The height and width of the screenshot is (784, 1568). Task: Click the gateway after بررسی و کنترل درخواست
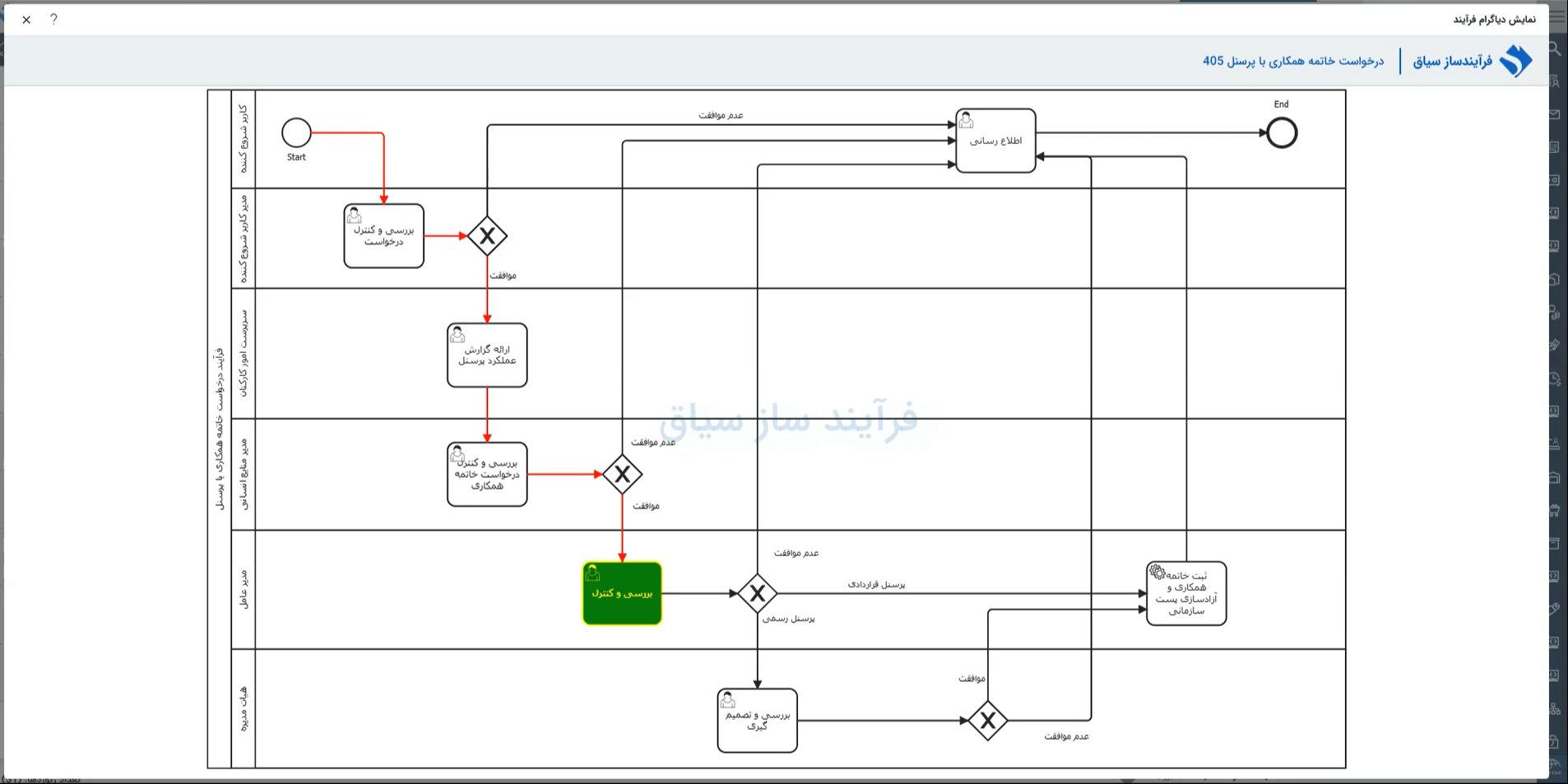[487, 236]
